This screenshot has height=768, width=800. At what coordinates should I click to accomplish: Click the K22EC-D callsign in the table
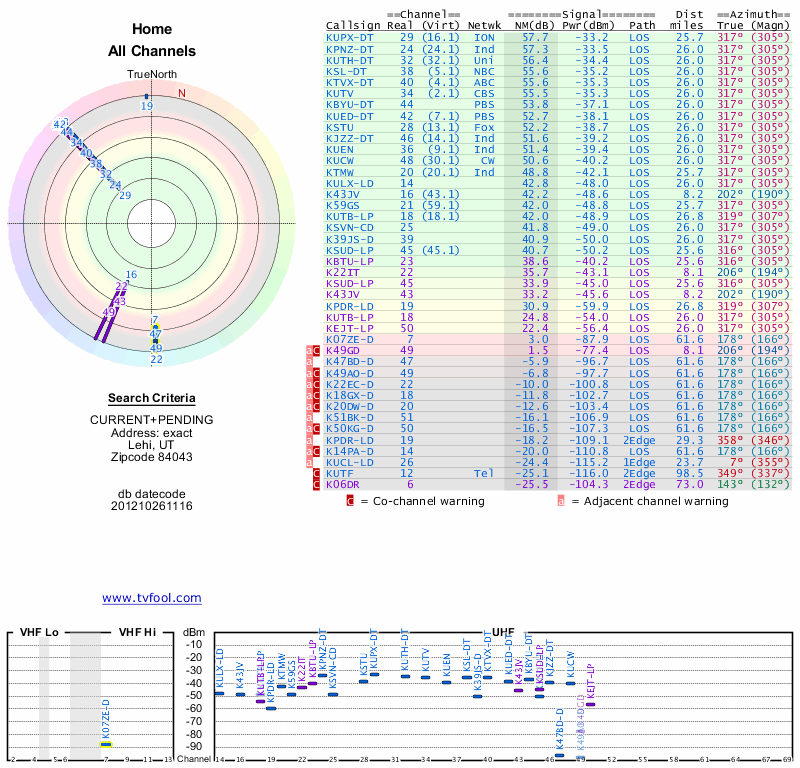tap(349, 384)
